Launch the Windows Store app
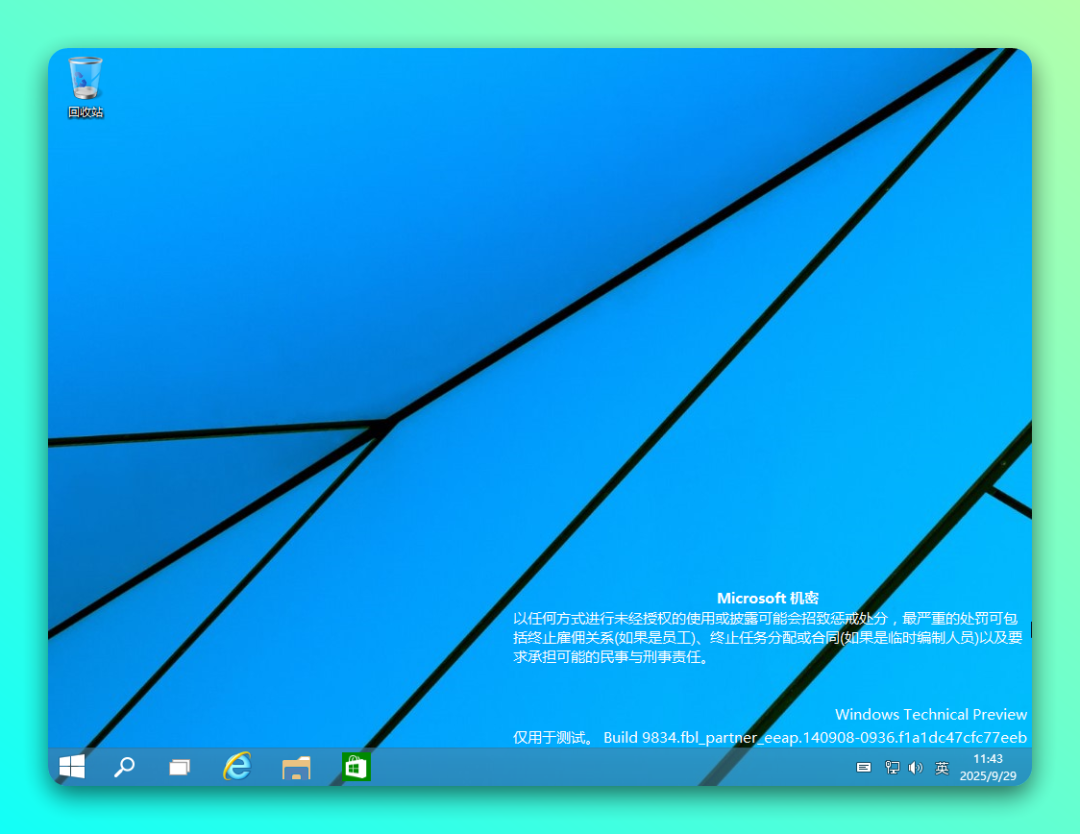The height and width of the screenshot is (834, 1080). [x=355, y=768]
